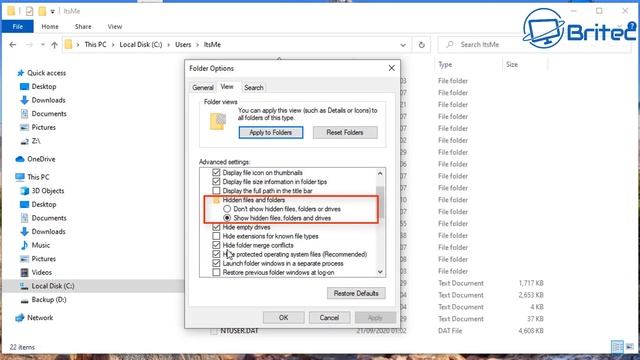Viewport: 640px width, 360px height.
Task: Enable Hide extensions for known file types
Action: pos(216,236)
